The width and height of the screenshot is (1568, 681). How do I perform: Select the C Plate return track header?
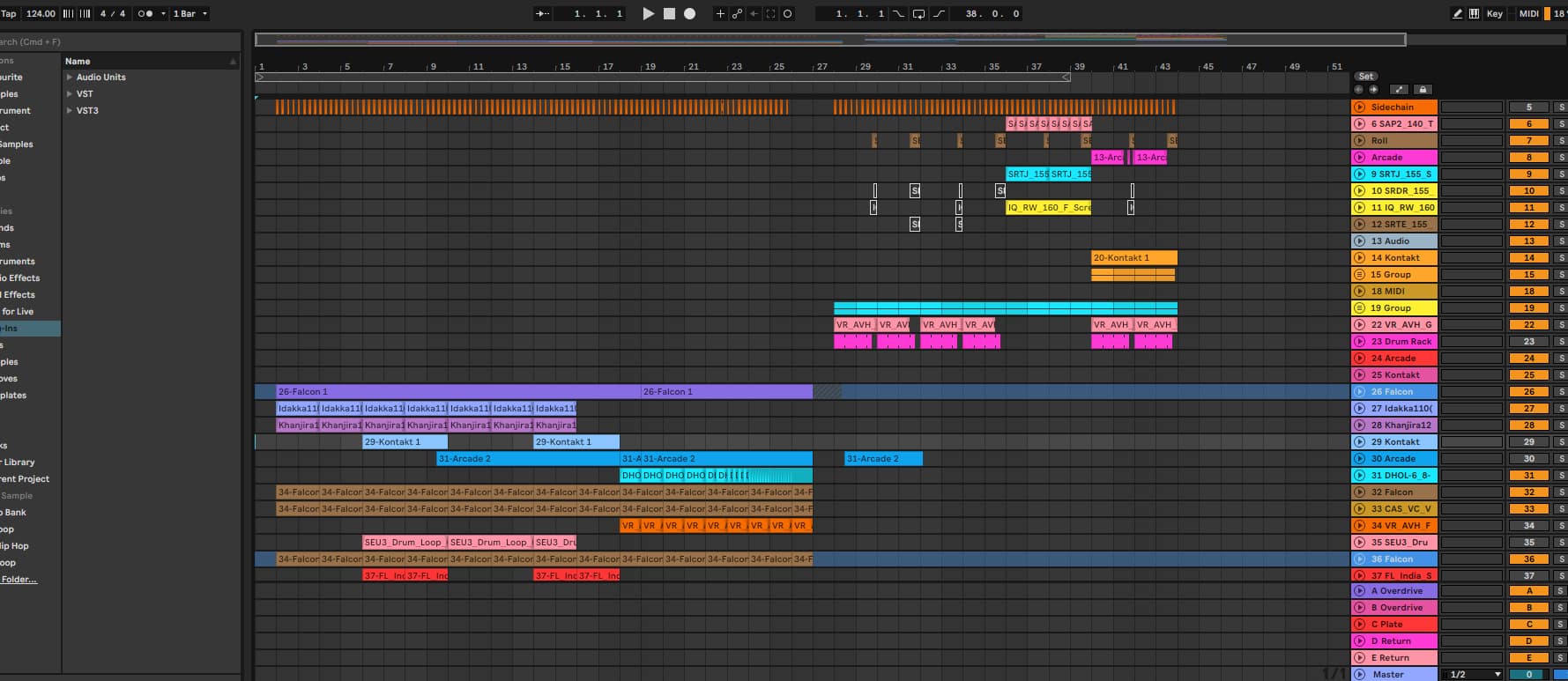tap(1393, 625)
